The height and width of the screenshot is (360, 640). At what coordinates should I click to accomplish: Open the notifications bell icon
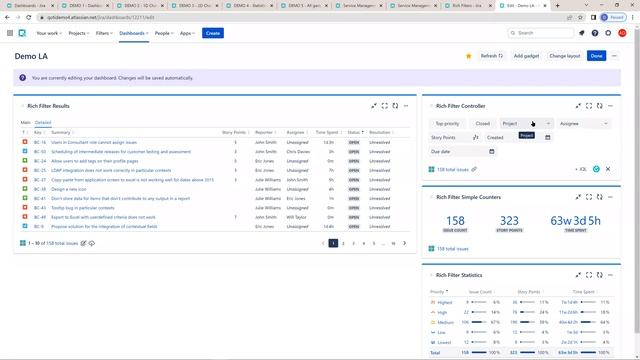pyautogui.click(x=582, y=33)
